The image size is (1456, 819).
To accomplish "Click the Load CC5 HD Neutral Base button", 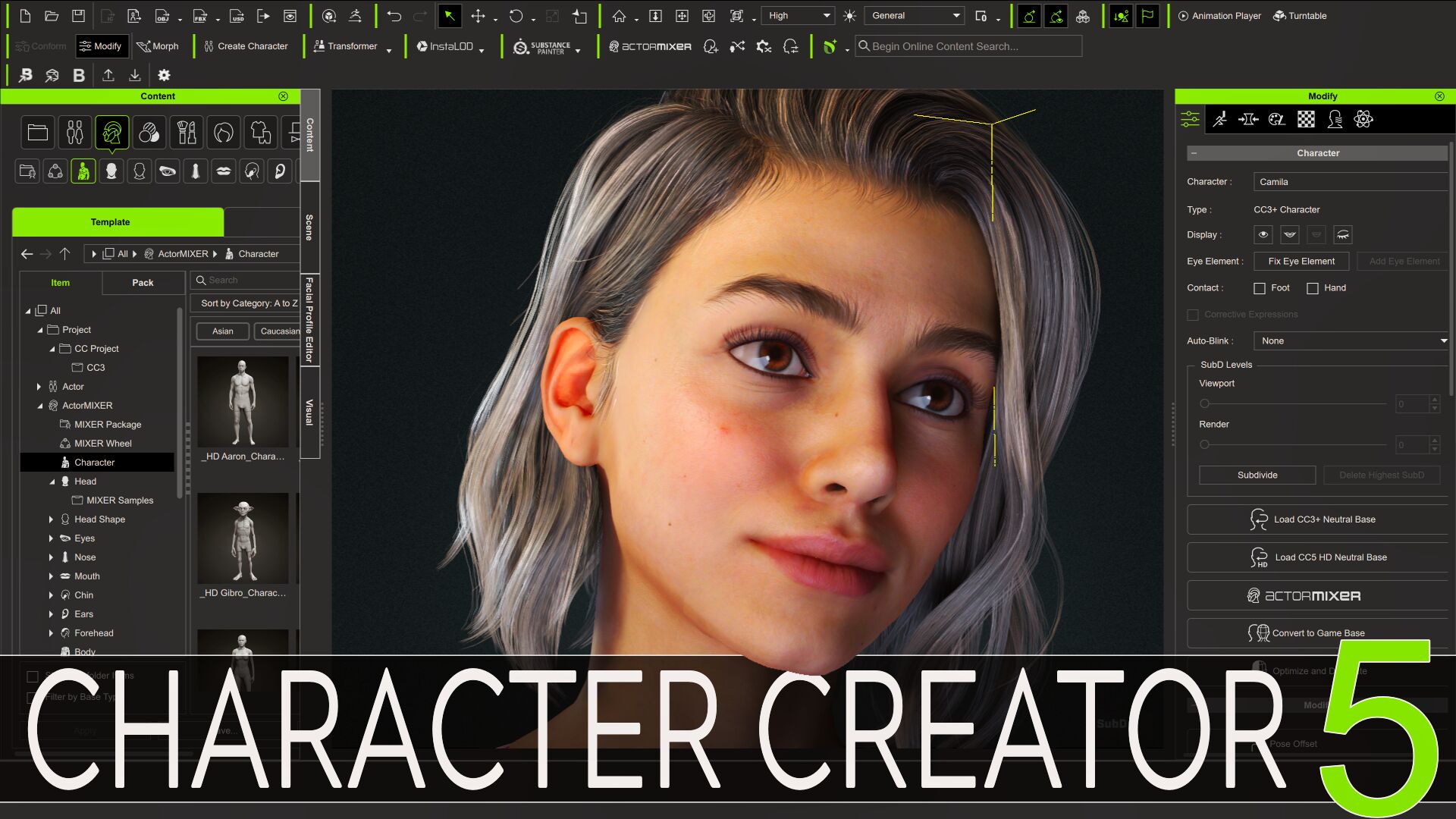I will (1317, 557).
